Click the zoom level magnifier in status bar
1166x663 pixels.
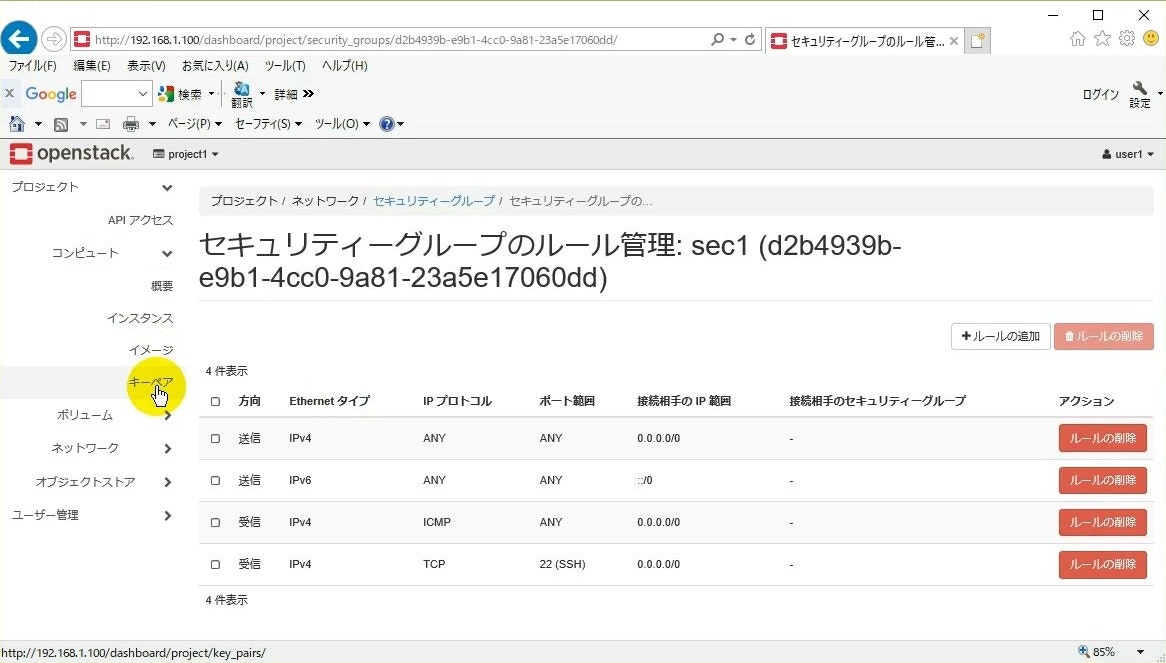[1083, 652]
